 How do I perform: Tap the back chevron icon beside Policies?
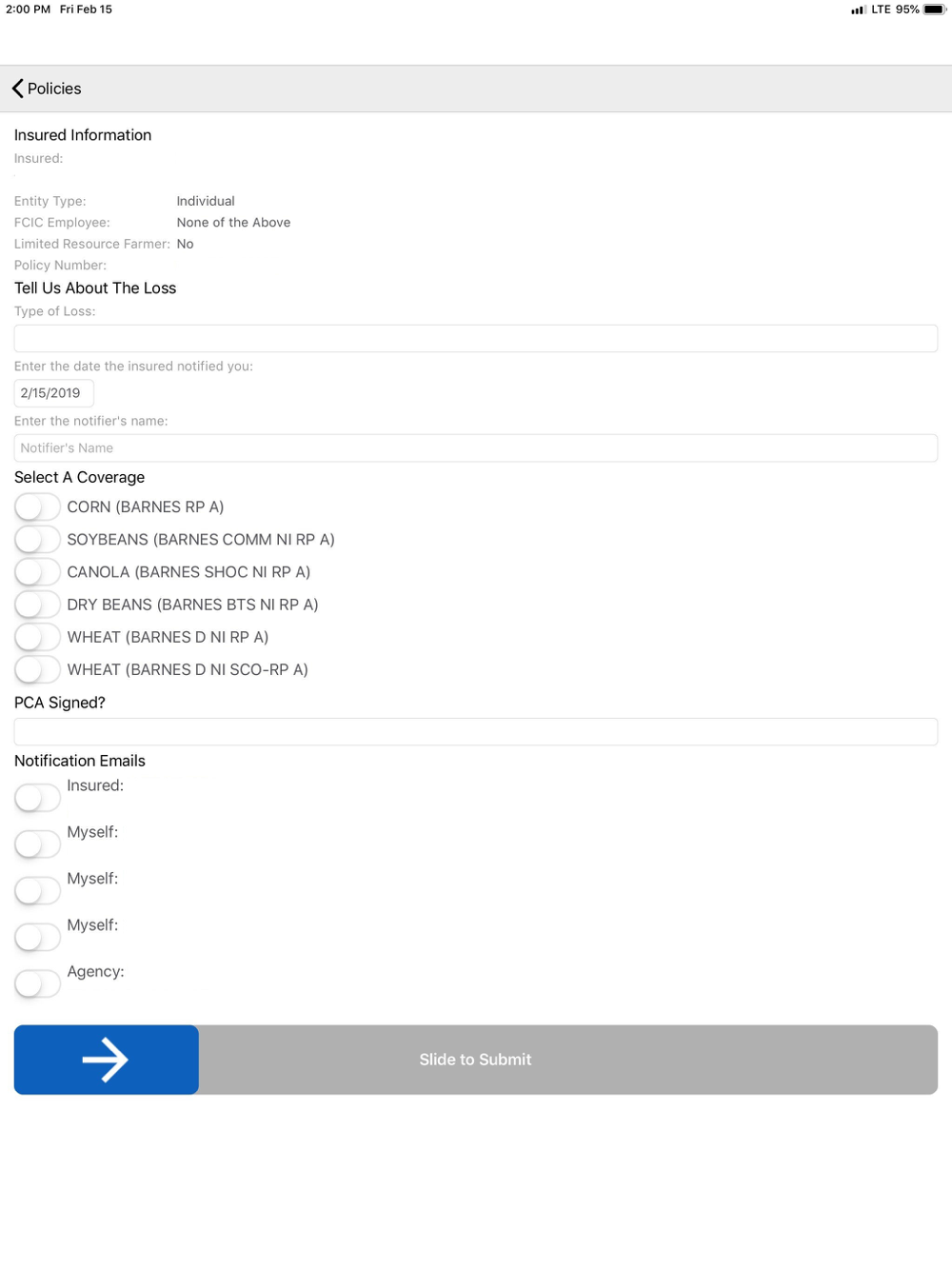(x=17, y=89)
